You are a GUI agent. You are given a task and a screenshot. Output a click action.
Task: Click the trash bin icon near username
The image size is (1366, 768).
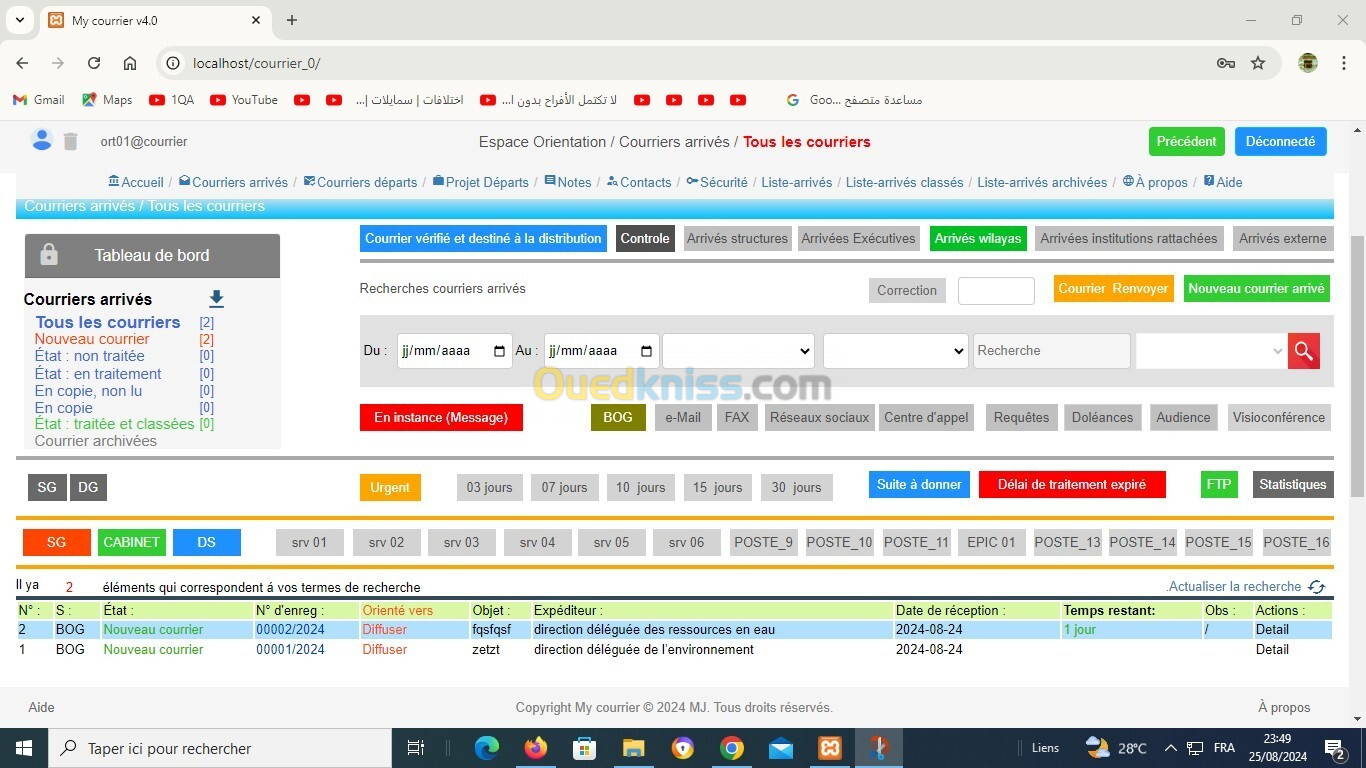tap(70, 141)
